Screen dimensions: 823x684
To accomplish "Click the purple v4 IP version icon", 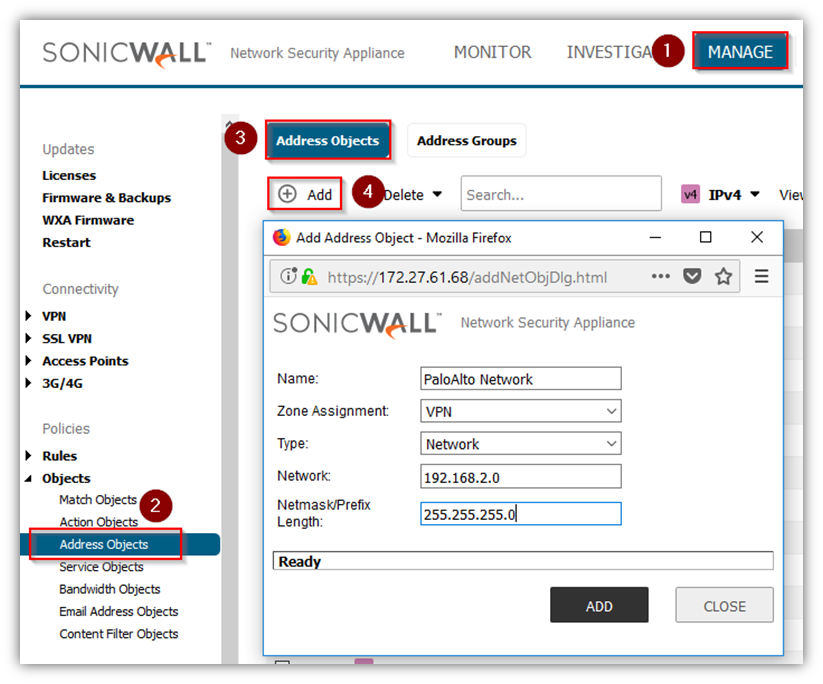I will (x=690, y=195).
